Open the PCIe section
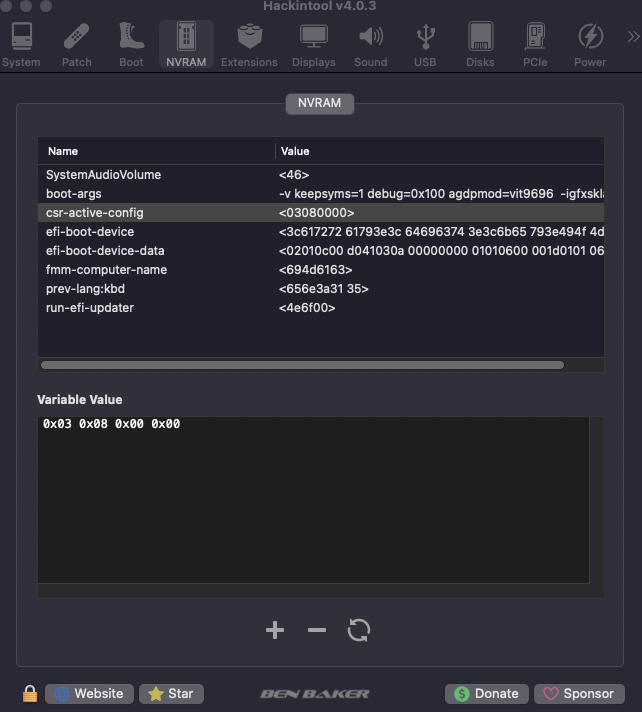The image size is (642, 712). pyautogui.click(x=535, y=44)
